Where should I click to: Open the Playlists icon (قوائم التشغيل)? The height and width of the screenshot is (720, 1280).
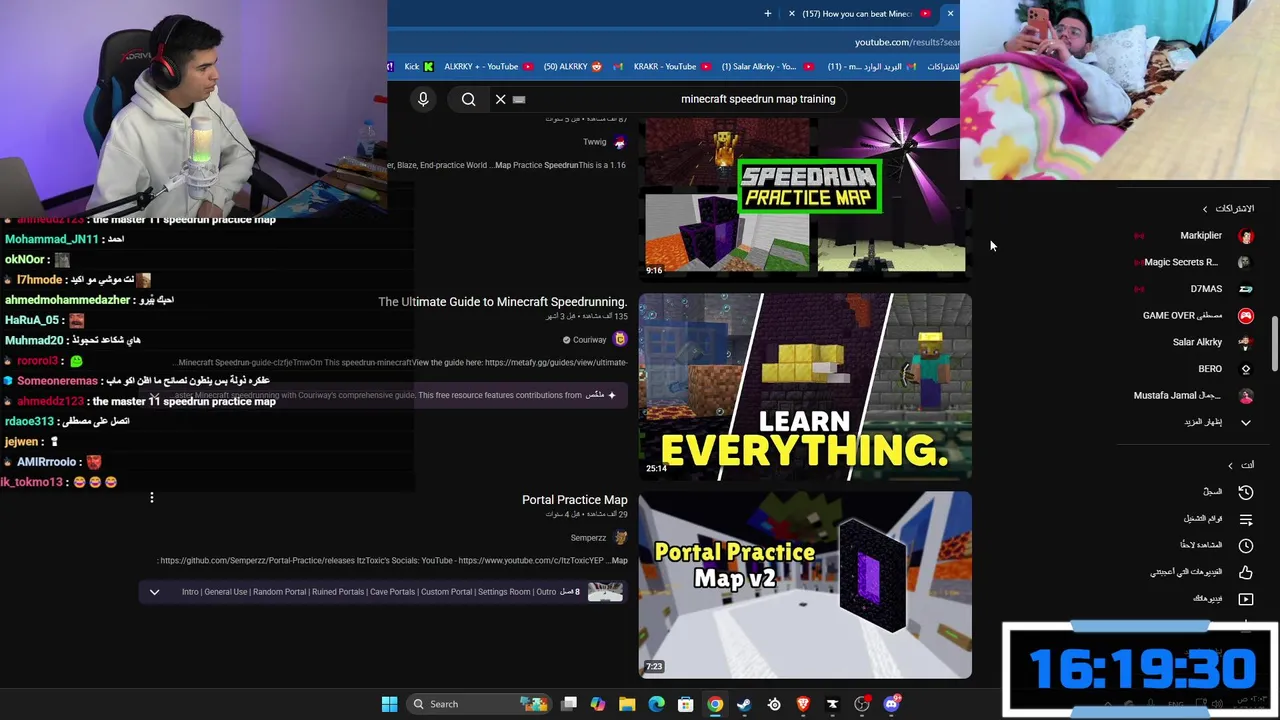(1246, 519)
